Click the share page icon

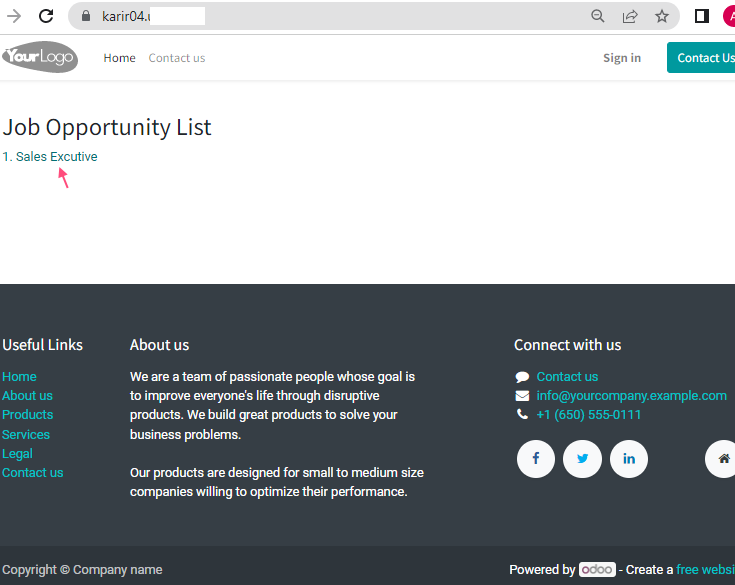click(x=630, y=16)
